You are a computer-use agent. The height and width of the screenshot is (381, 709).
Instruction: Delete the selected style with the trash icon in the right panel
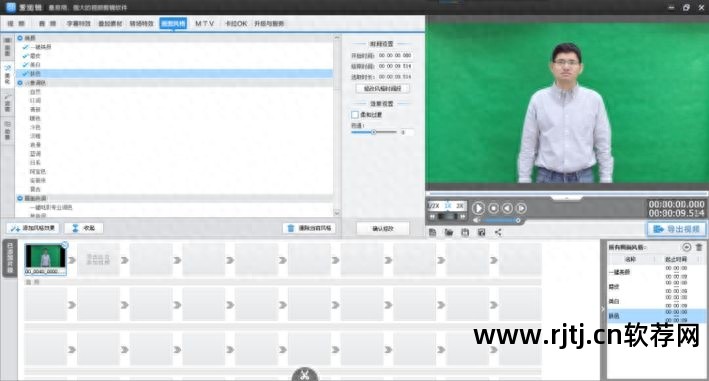click(699, 247)
